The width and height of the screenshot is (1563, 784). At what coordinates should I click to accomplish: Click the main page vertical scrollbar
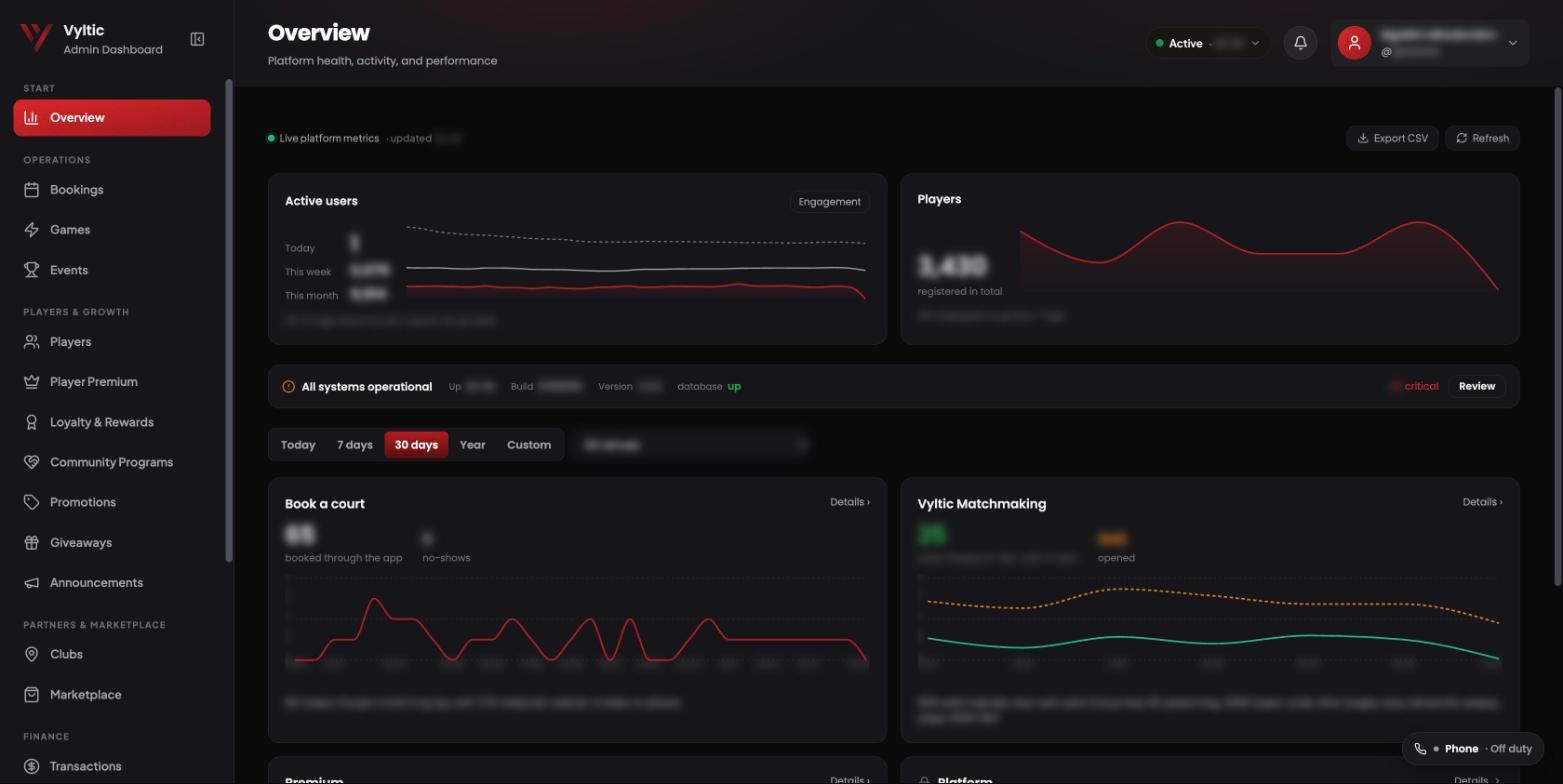tap(1557, 336)
